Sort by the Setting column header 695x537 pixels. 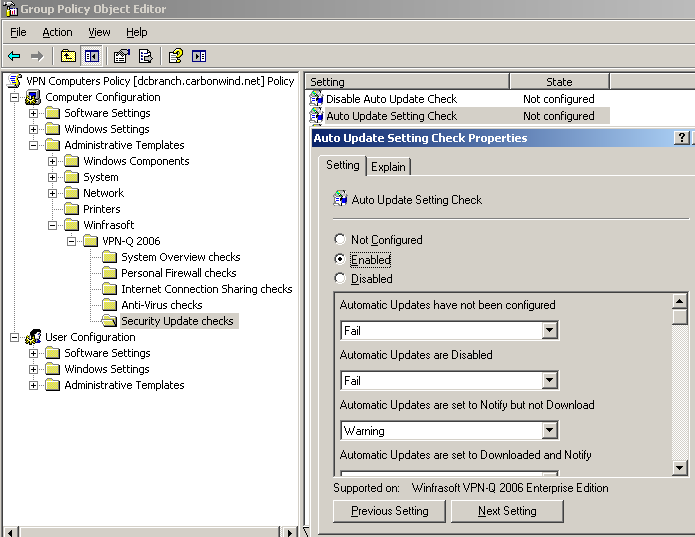[407, 82]
